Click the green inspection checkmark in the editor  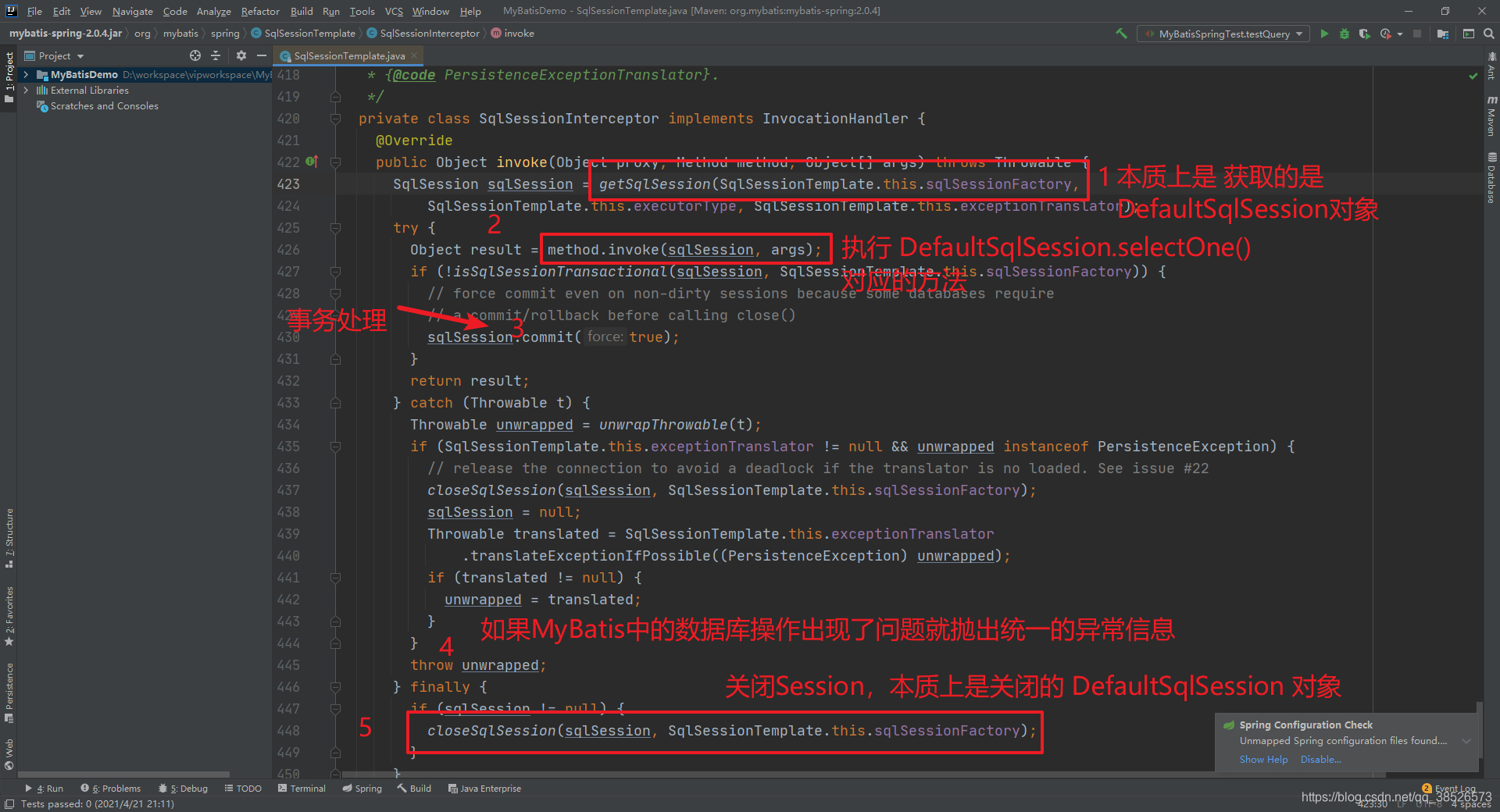click(x=1473, y=76)
